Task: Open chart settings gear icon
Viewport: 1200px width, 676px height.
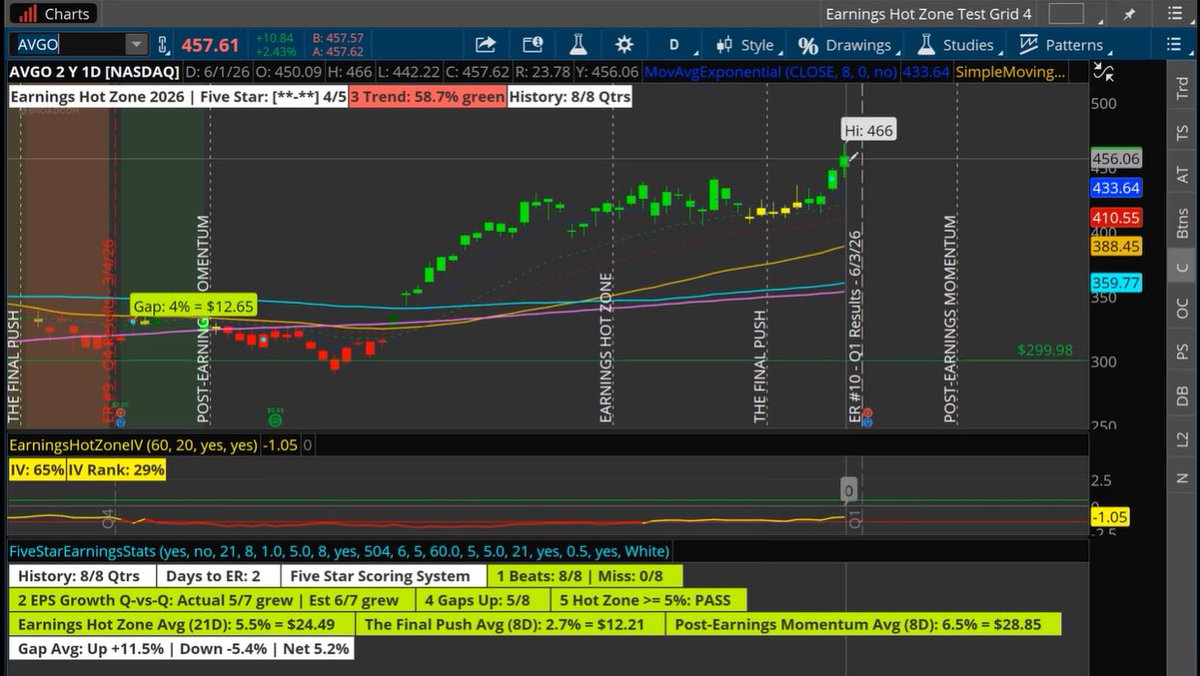Action: [624, 45]
